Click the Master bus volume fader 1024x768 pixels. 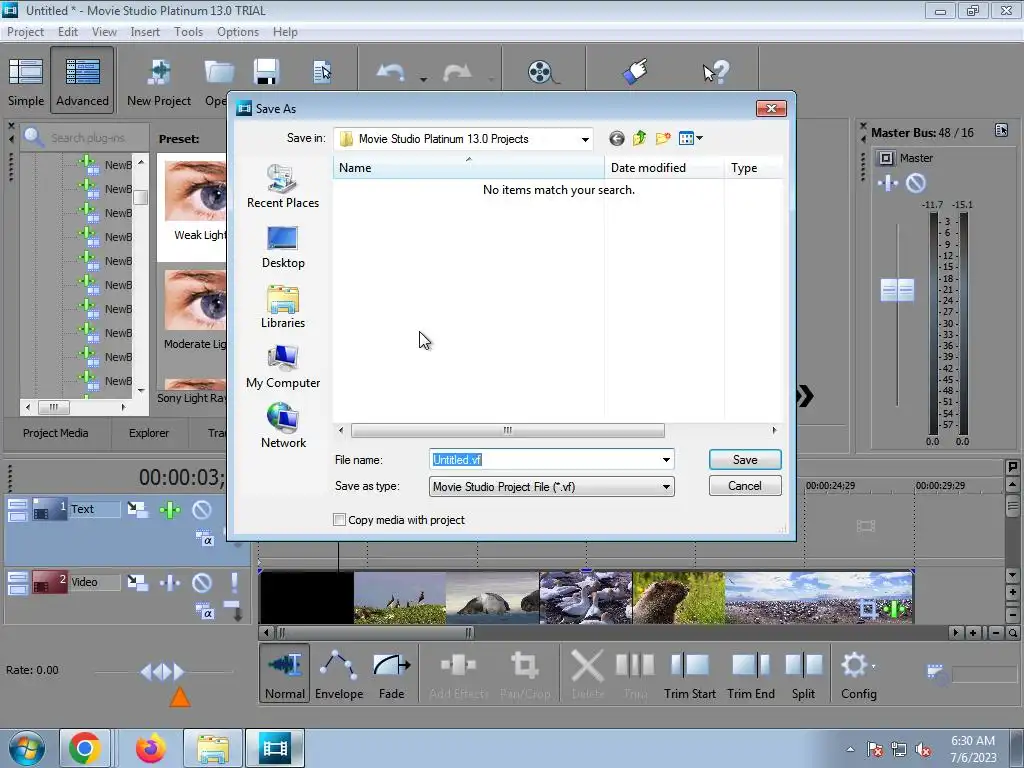coord(897,290)
